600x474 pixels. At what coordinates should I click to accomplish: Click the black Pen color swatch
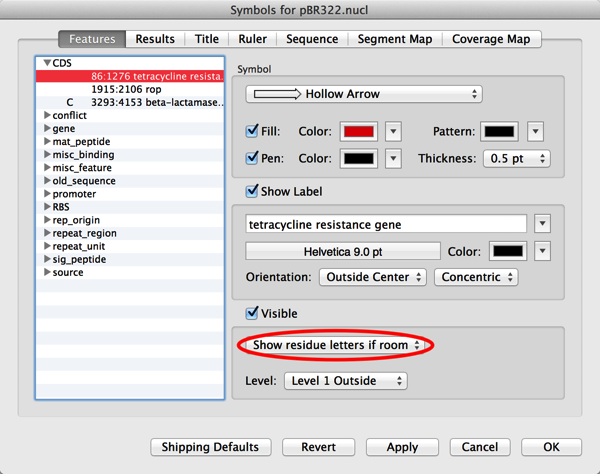(359, 159)
